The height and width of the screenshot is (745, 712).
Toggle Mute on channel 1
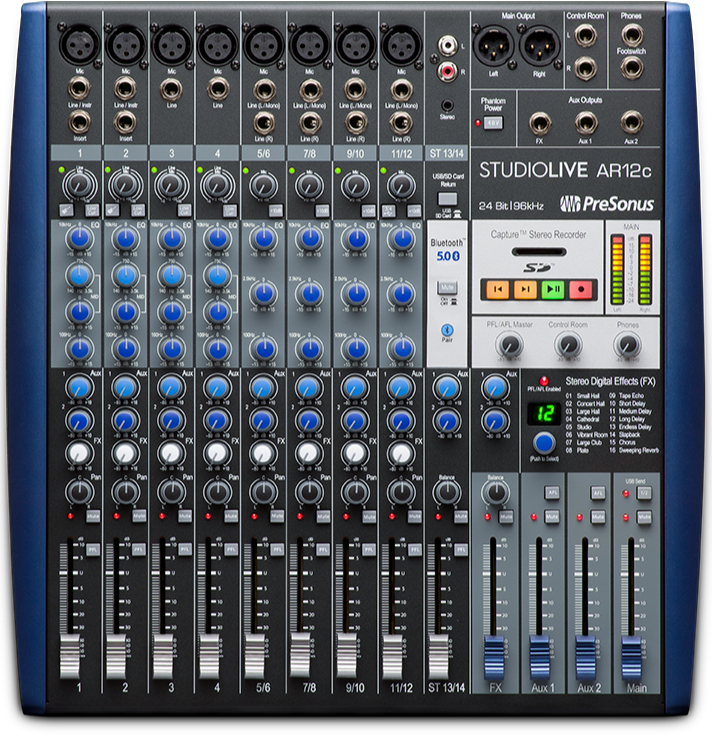click(92, 516)
